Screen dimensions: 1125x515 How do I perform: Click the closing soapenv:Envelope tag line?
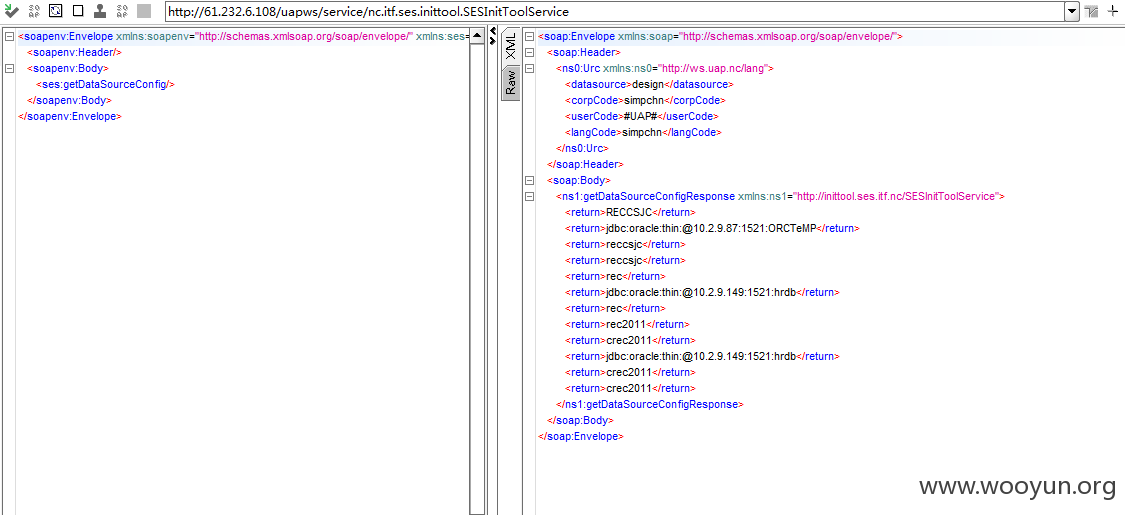click(x=70, y=116)
